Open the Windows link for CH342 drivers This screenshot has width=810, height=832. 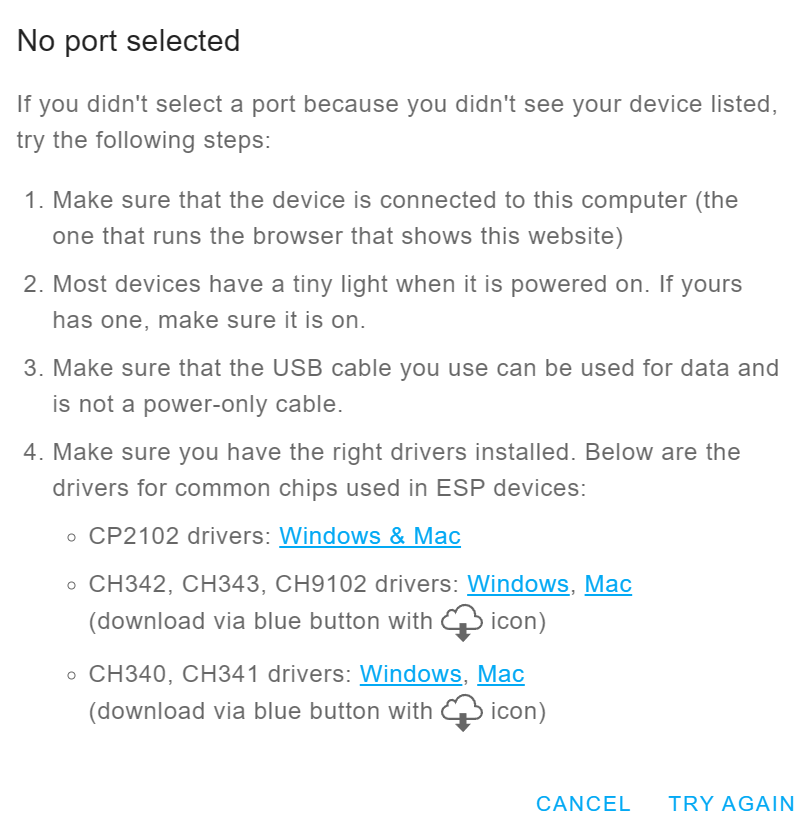517,584
